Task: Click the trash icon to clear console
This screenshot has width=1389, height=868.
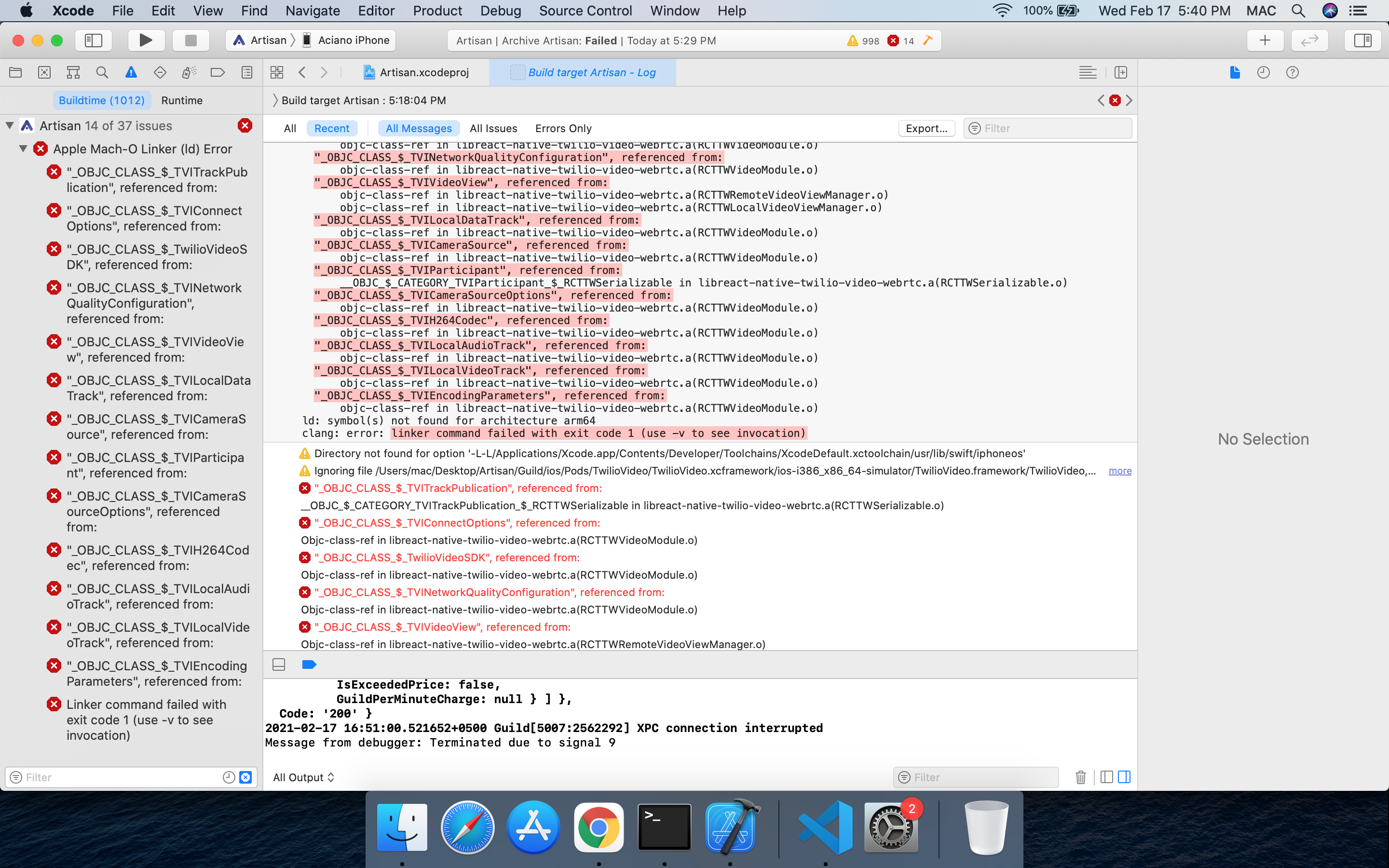Action: (1080, 777)
